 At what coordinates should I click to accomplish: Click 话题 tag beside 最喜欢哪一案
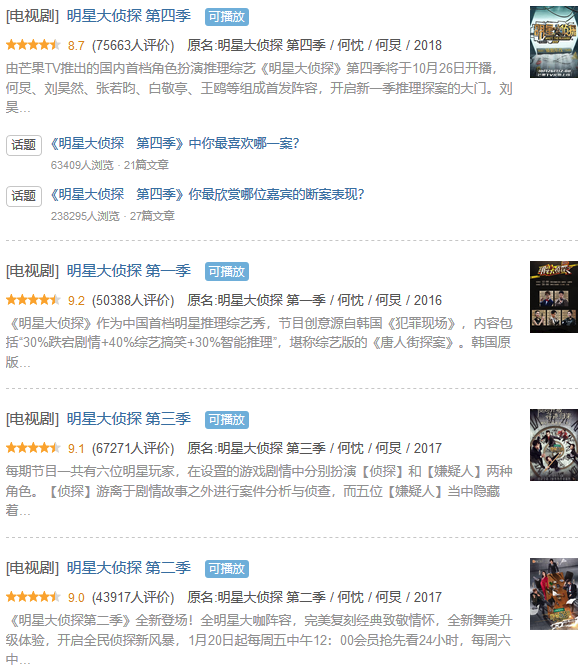(24, 145)
